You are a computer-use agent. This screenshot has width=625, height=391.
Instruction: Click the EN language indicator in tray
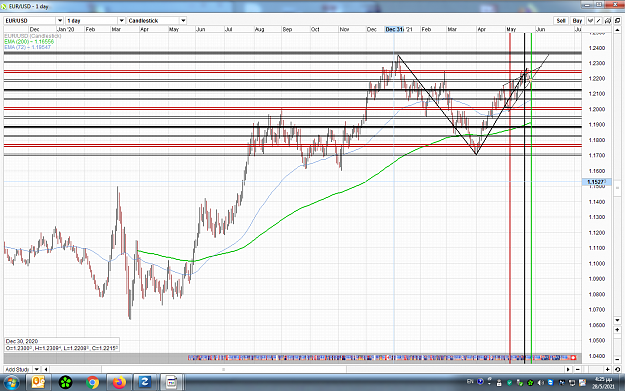tap(470, 382)
